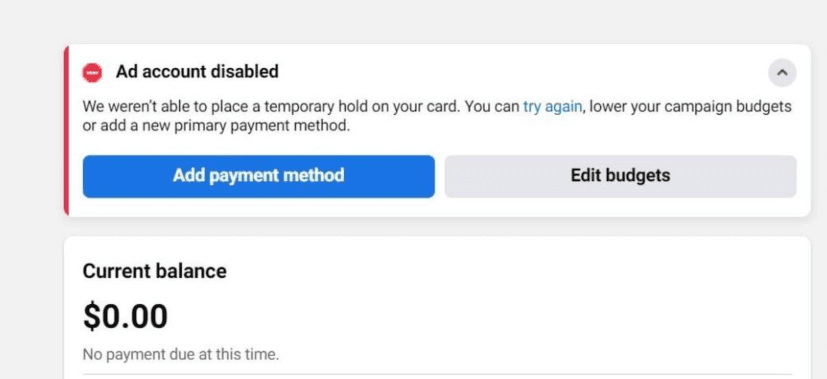The width and height of the screenshot is (827, 379).
Task: Click the 'Ad account disabled' heading
Action: tap(197, 72)
